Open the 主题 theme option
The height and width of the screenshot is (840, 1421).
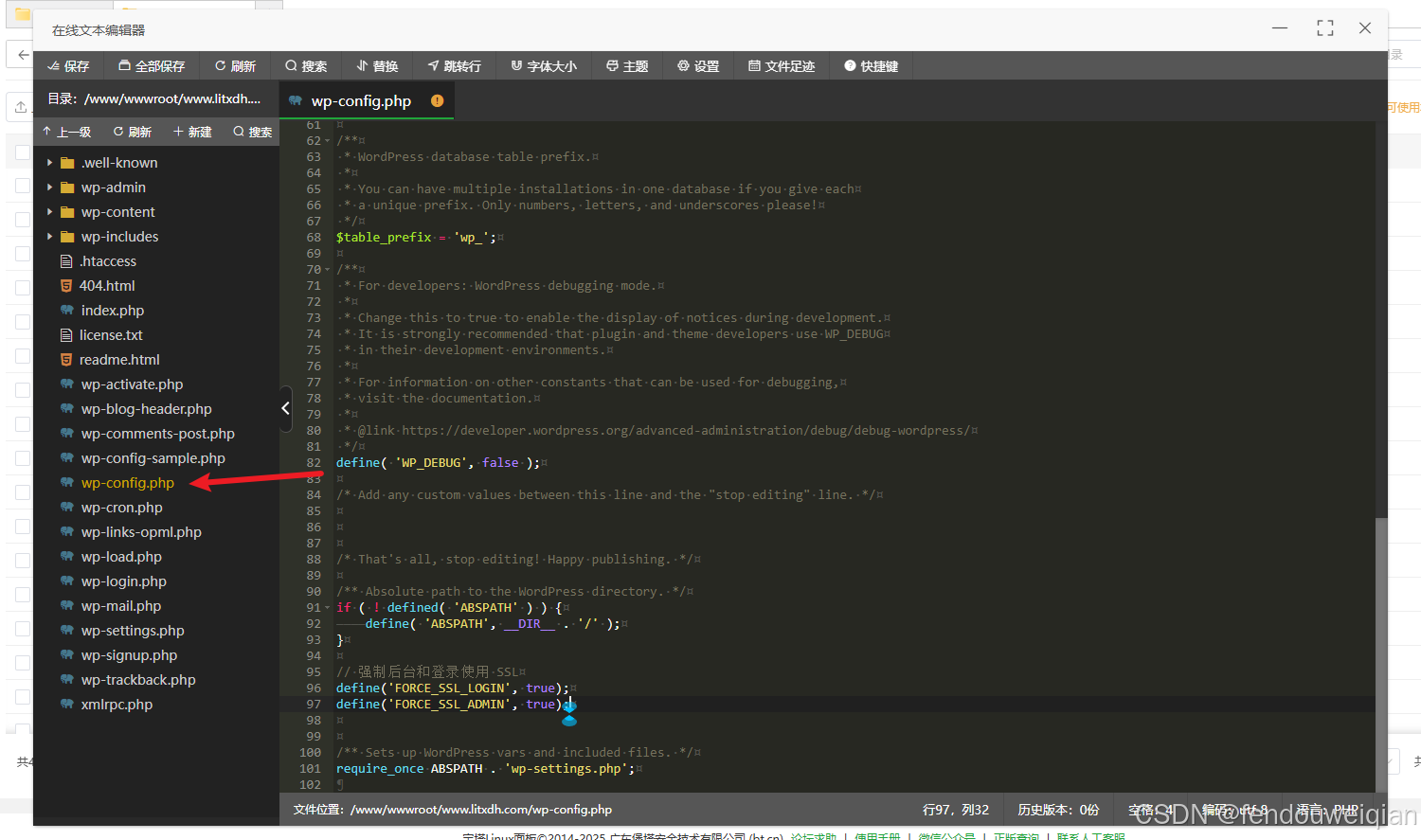pos(627,66)
